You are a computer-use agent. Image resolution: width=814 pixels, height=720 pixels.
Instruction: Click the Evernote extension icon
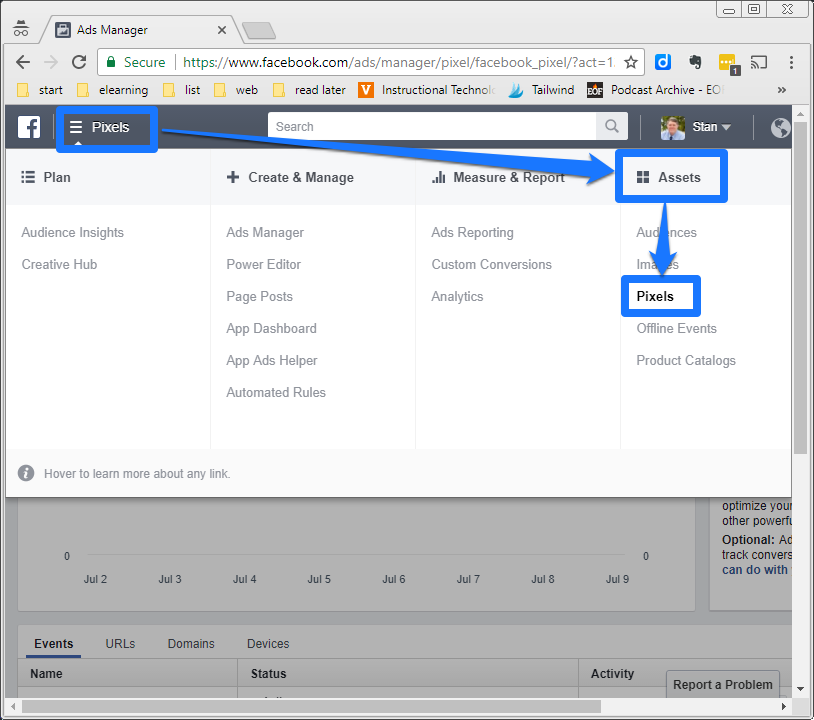coord(695,62)
